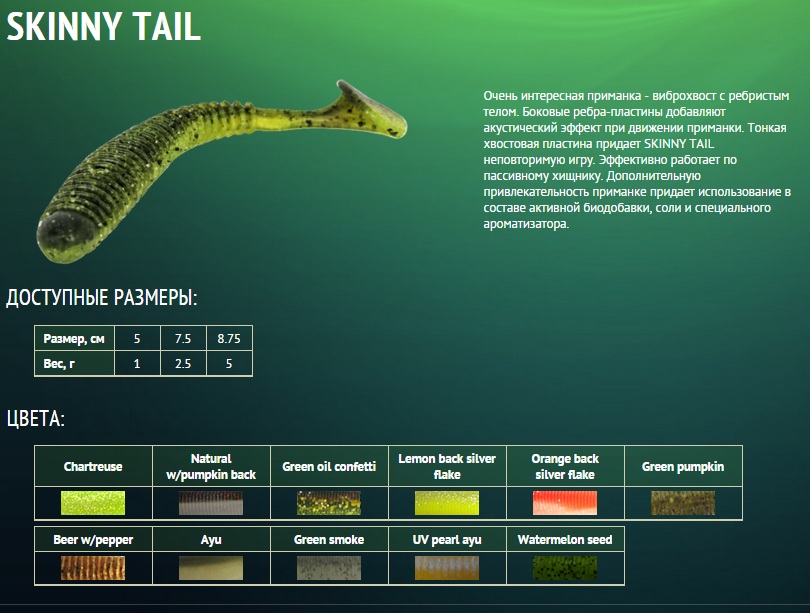Image resolution: width=810 pixels, height=613 pixels.
Task: Pick the Lemon back silver flake swatch
Action: [447, 502]
